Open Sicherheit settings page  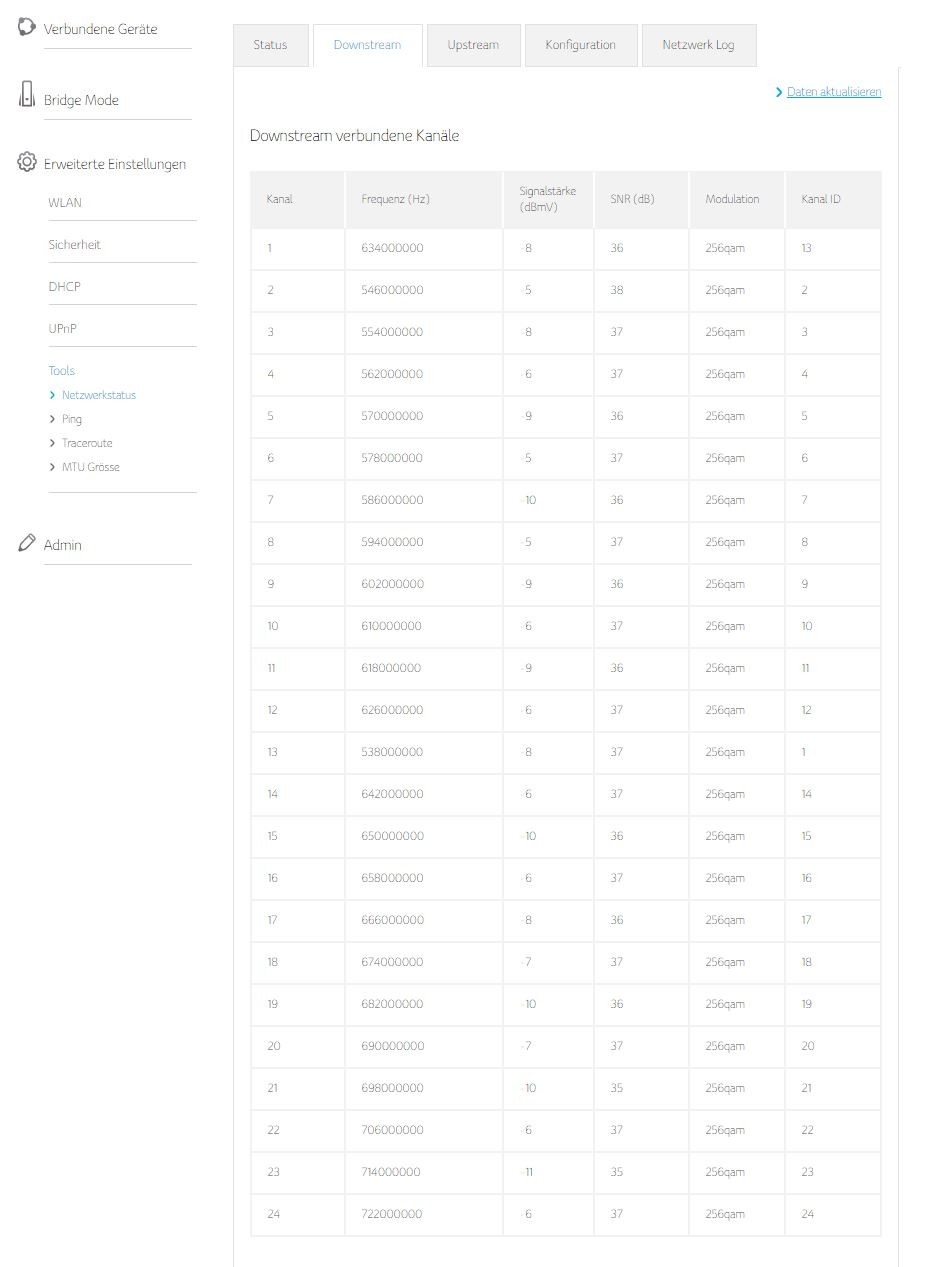point(75,245)
